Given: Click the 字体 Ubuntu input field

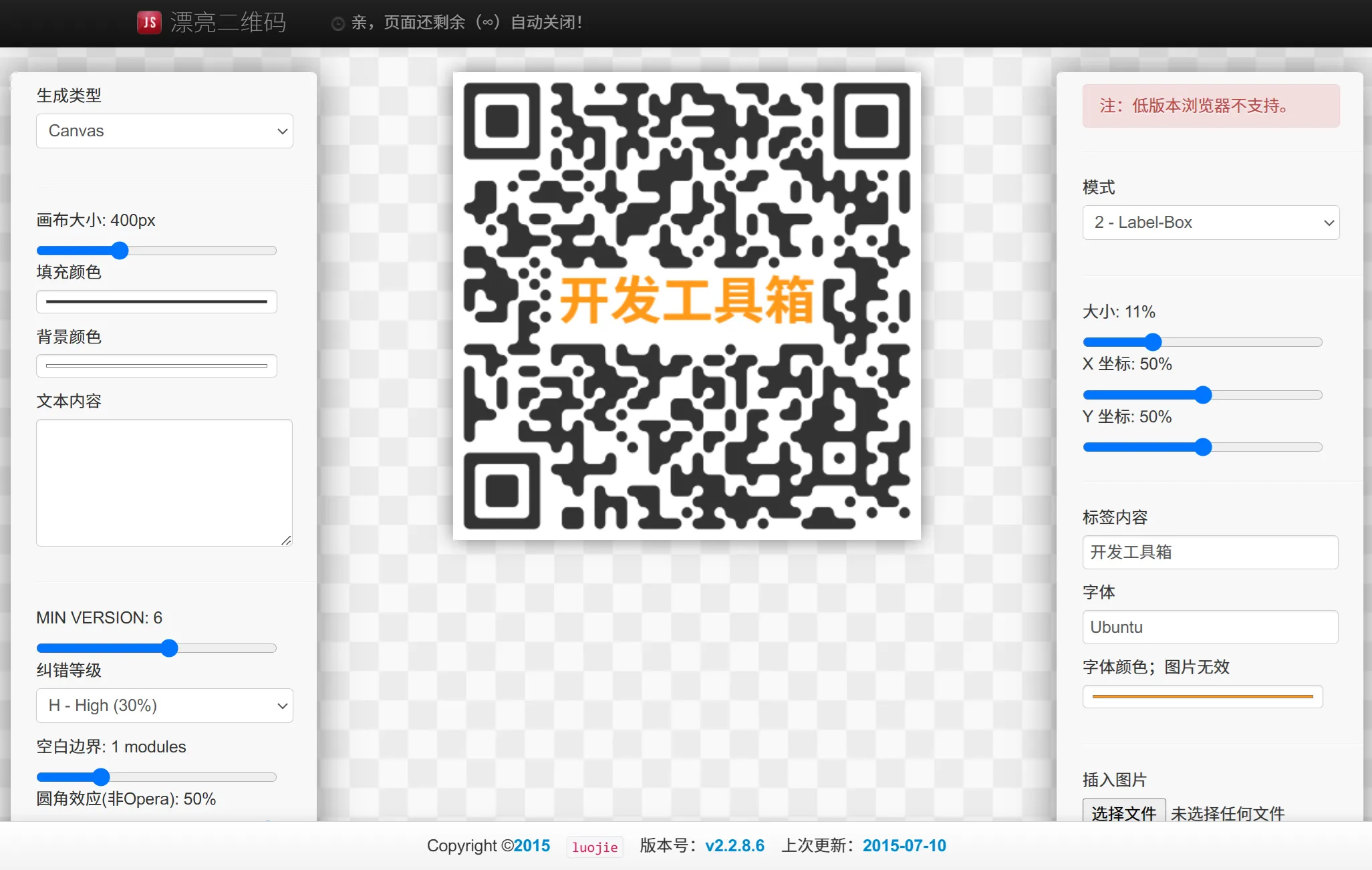Looking at the screenshot, I should (1210, 627).
